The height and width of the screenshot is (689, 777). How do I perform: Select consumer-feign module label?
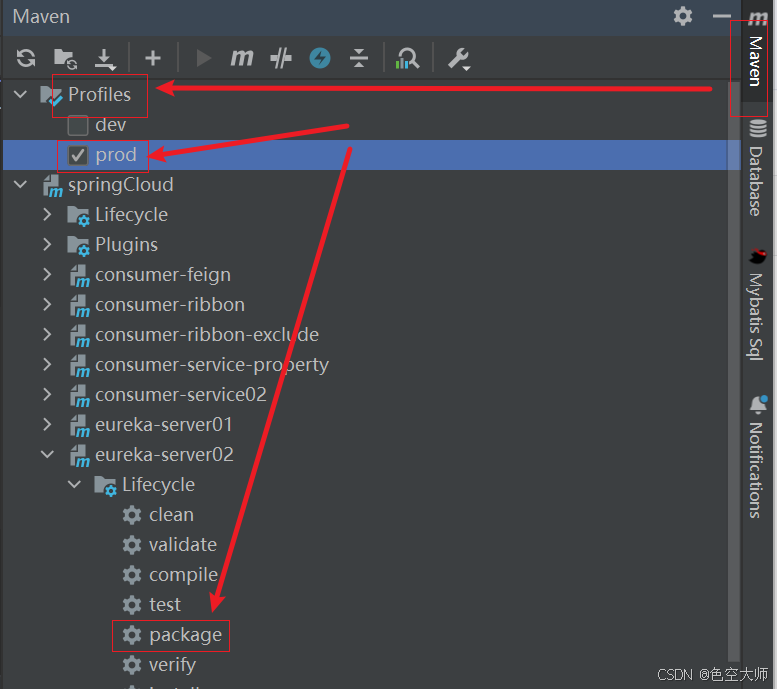click(163, 275)
